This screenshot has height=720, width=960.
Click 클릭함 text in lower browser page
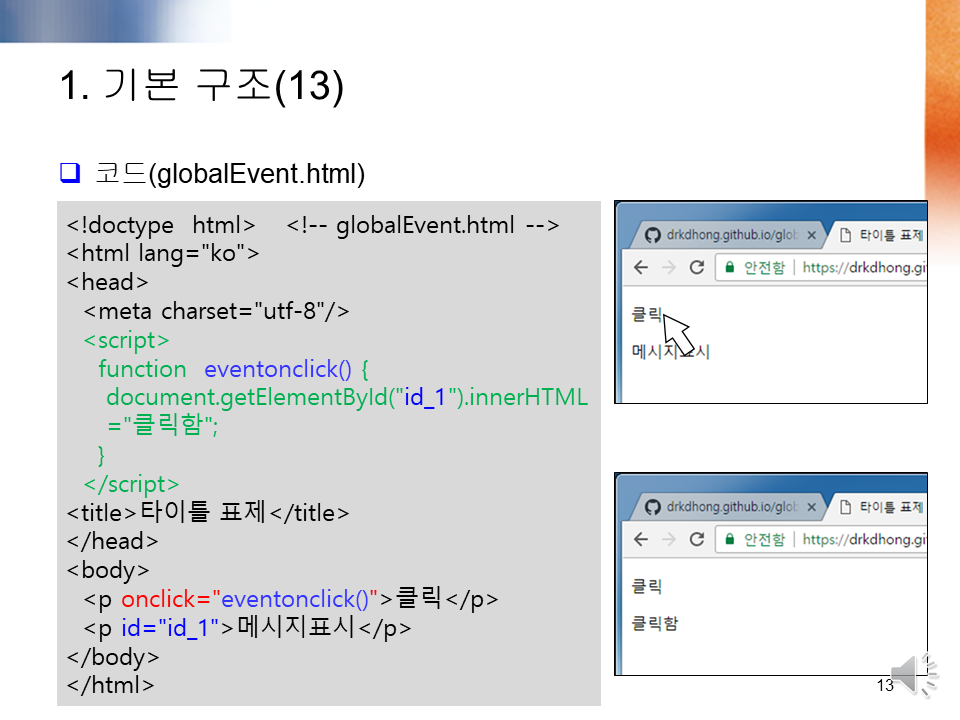(x=654, y=623)
